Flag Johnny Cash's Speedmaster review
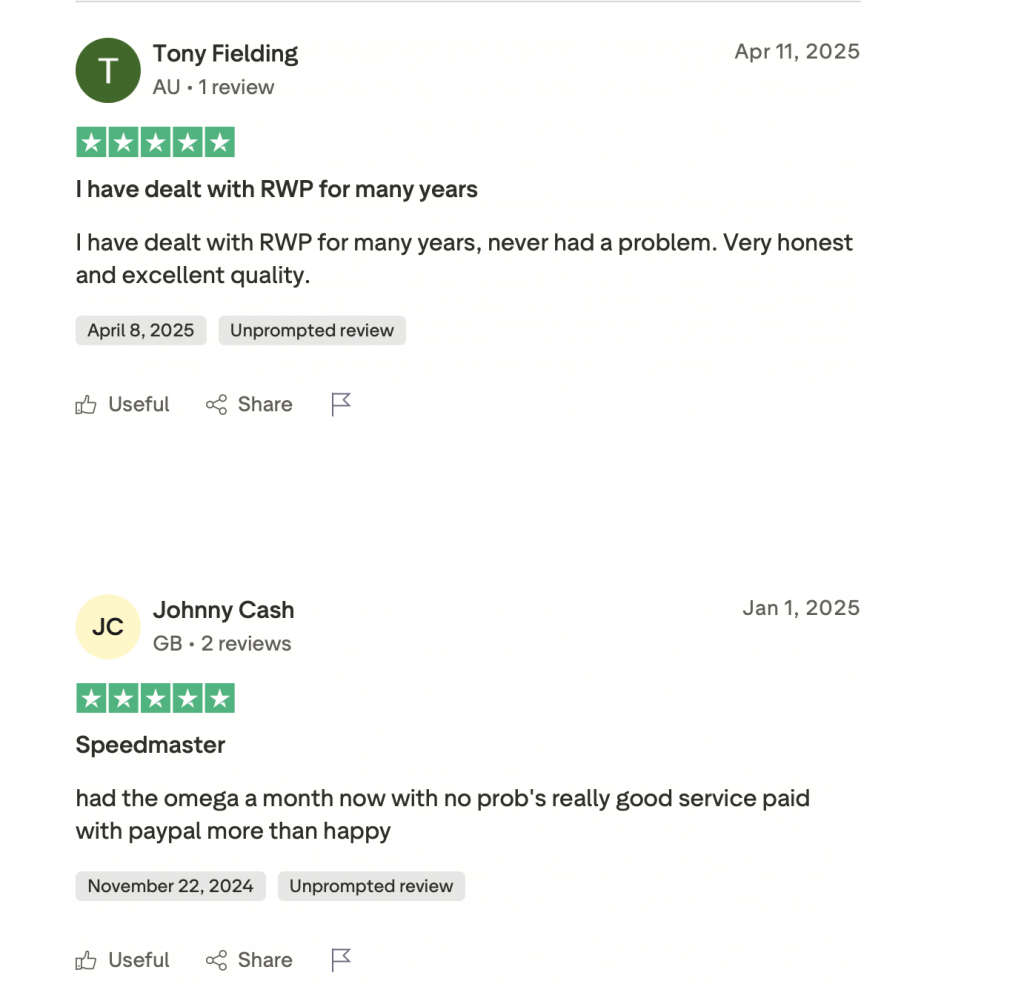The width and height of the screenshot is (1024, 984). pyautogui.click(x=341, y=960)
